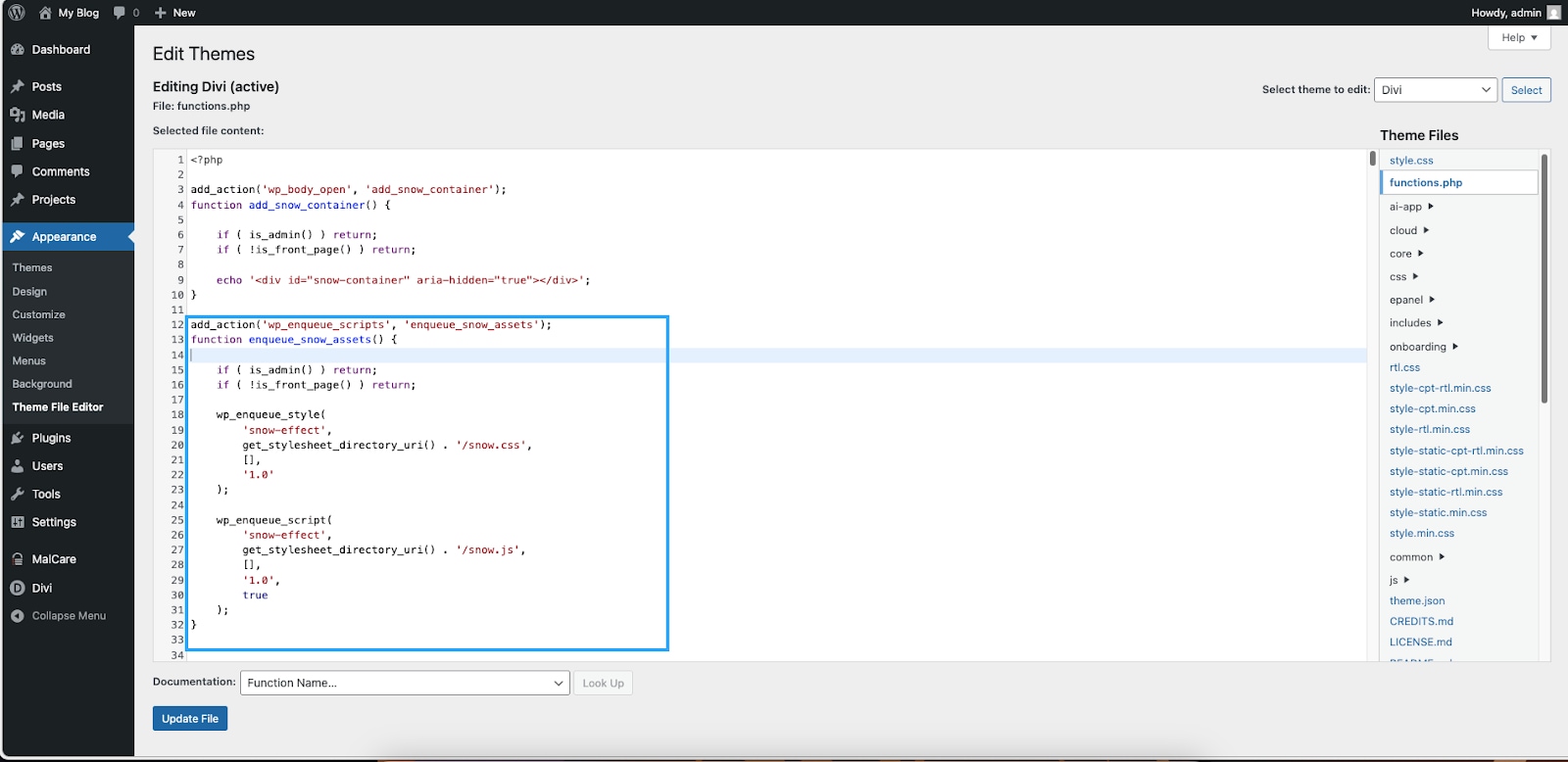Open the Background submenu item
This screenshot has height=762, width=1568.
point(42,384)
